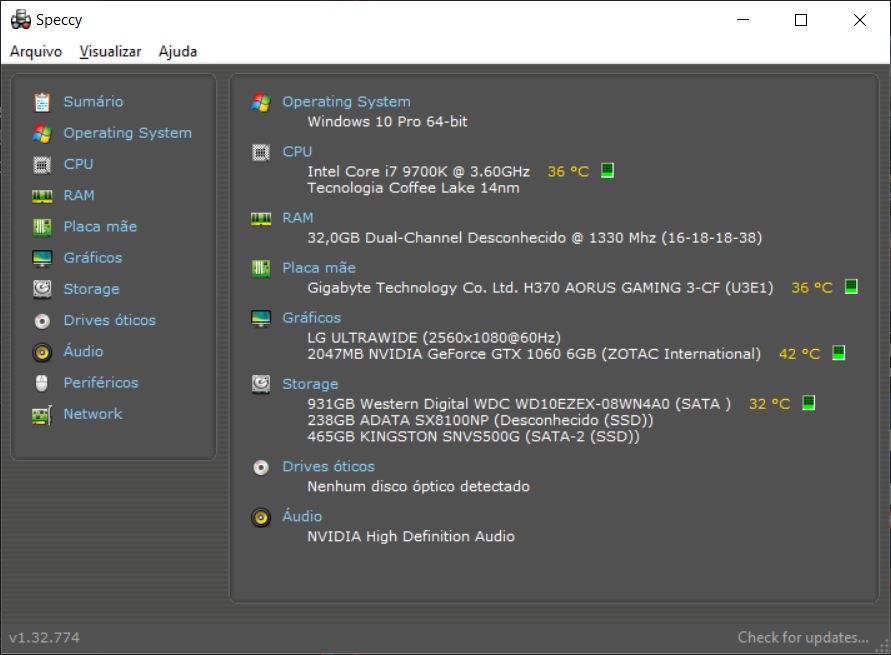This screenshot has height=655, width=891.
Task: Select CPU section in the sidebar
Action: pos(78,164)
